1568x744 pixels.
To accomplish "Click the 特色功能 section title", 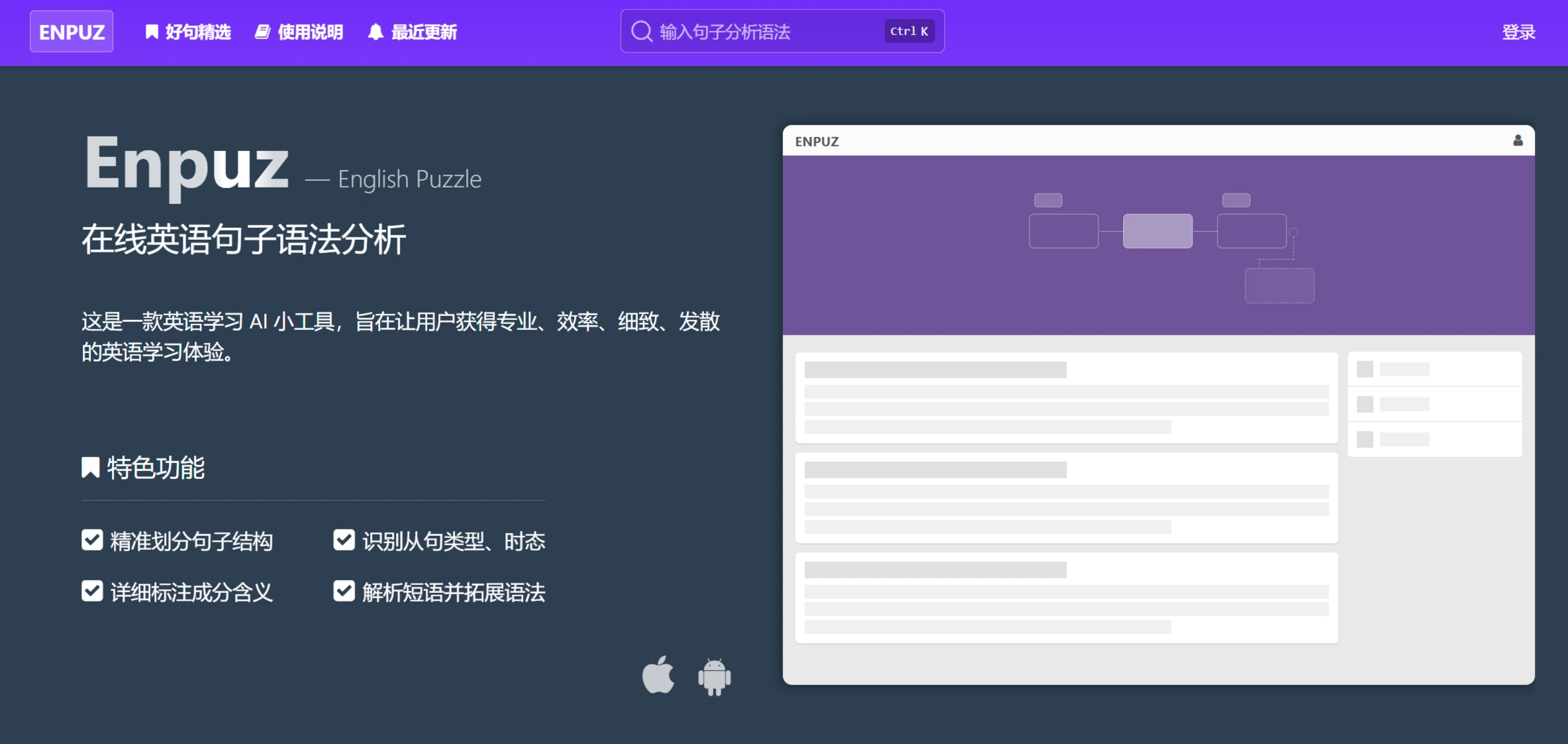I will tap(156, 468).
